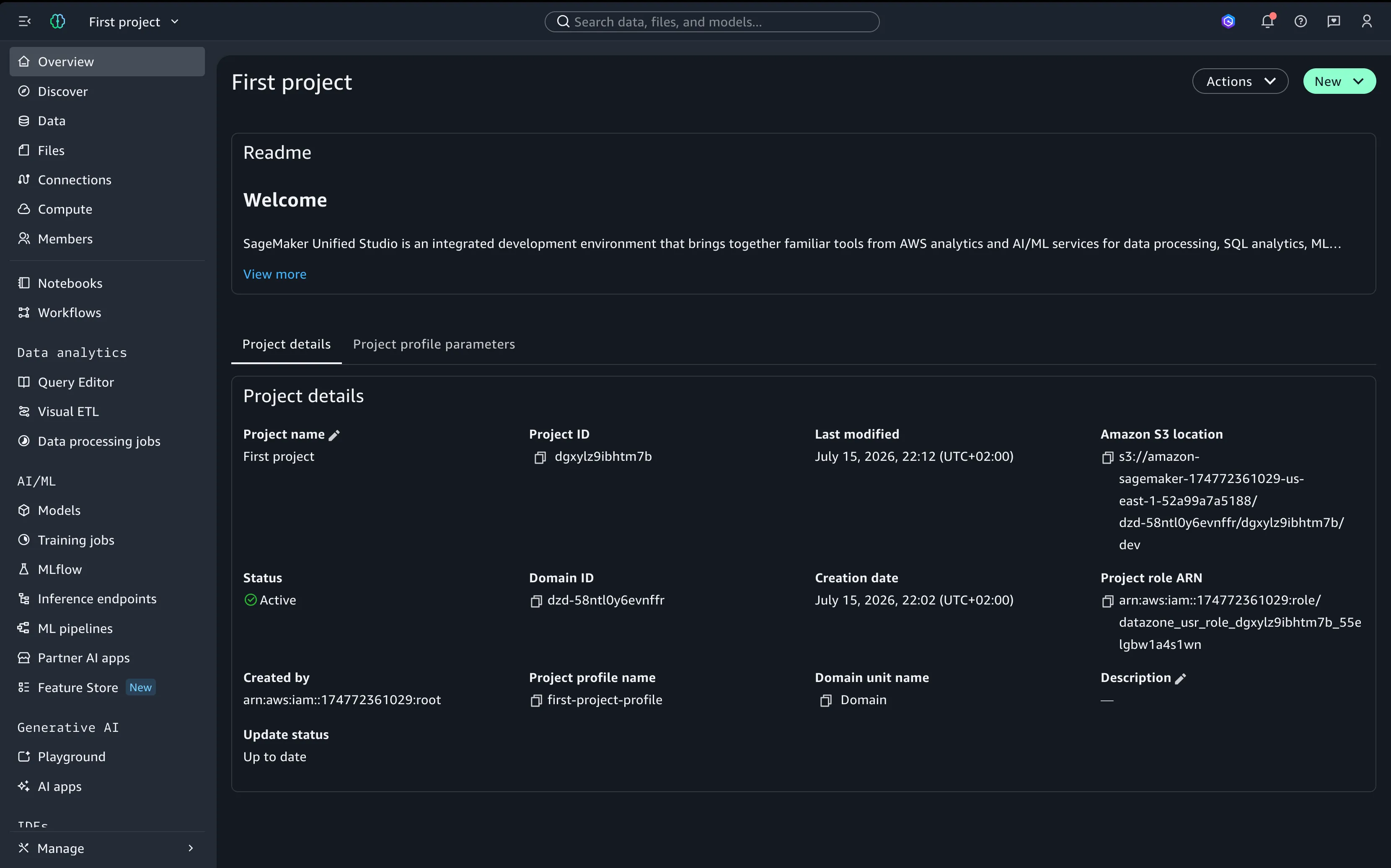Open the feedback chat icon

click(1334, 22)
